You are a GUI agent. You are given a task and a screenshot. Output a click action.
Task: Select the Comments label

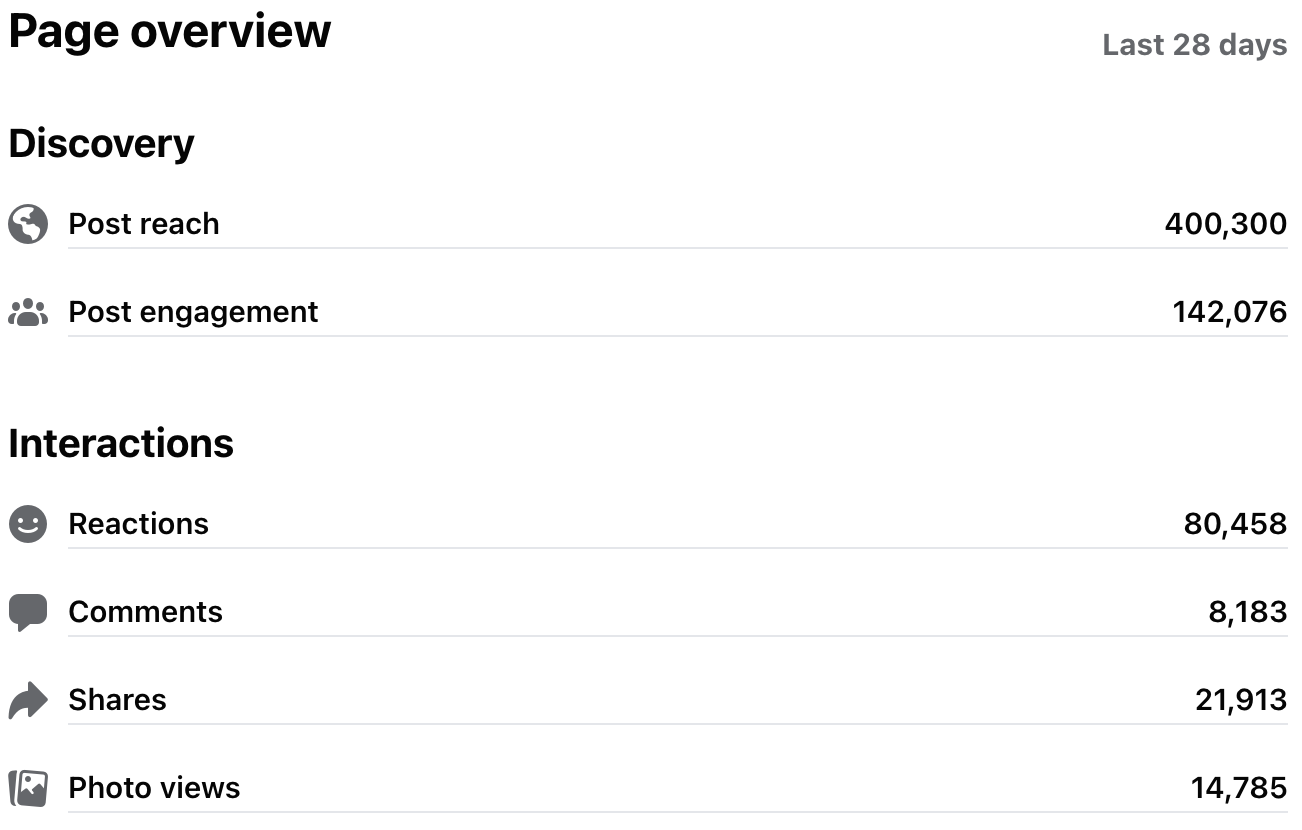[x=146, y=612]
